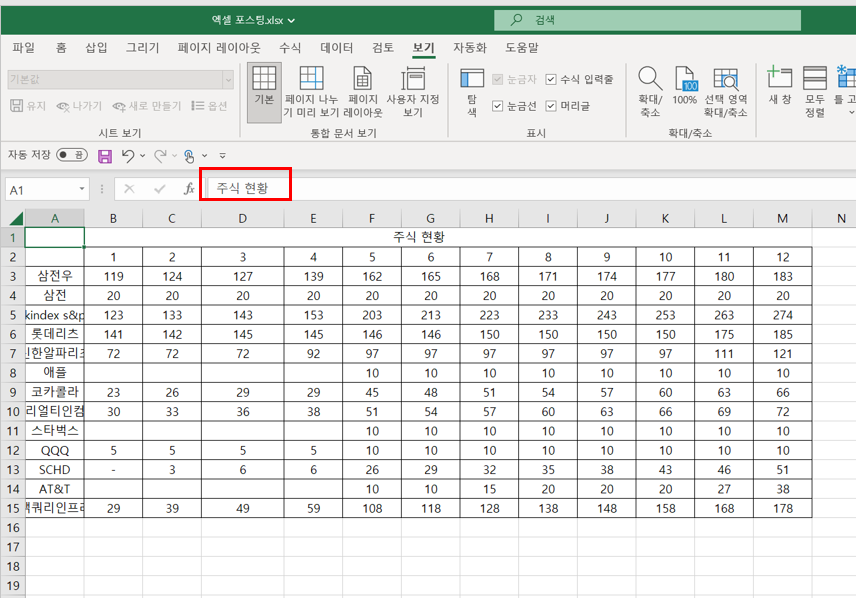Click the touch/mouse mode icon

189,157
